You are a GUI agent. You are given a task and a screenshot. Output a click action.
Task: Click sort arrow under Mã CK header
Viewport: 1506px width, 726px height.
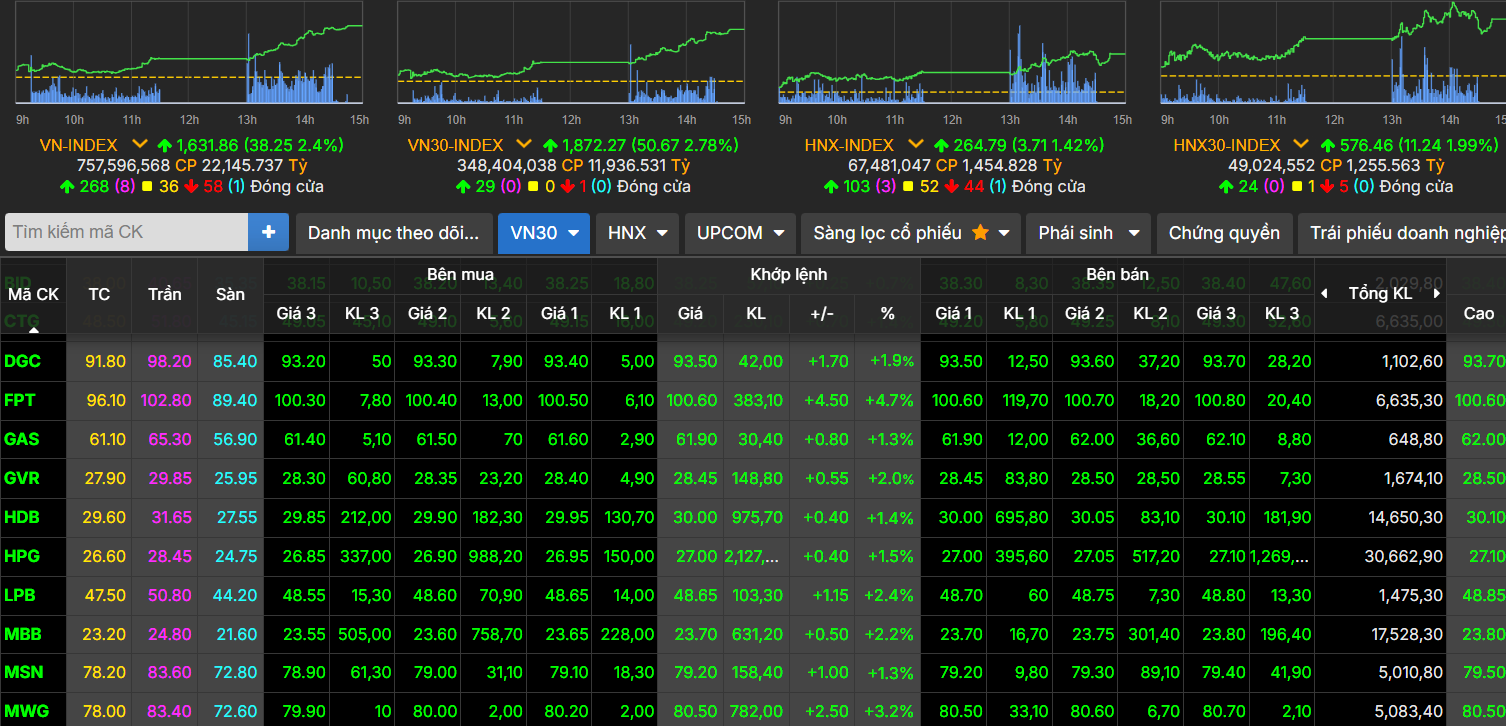click(33, 328)
